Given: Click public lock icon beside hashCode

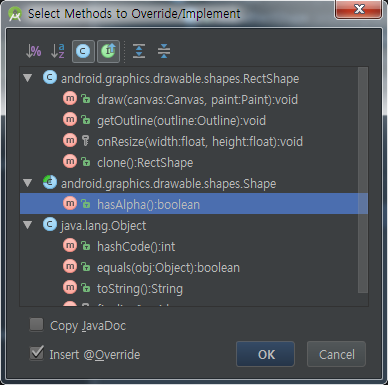Looking at the screenshot, I should click(x=86, y=246).
